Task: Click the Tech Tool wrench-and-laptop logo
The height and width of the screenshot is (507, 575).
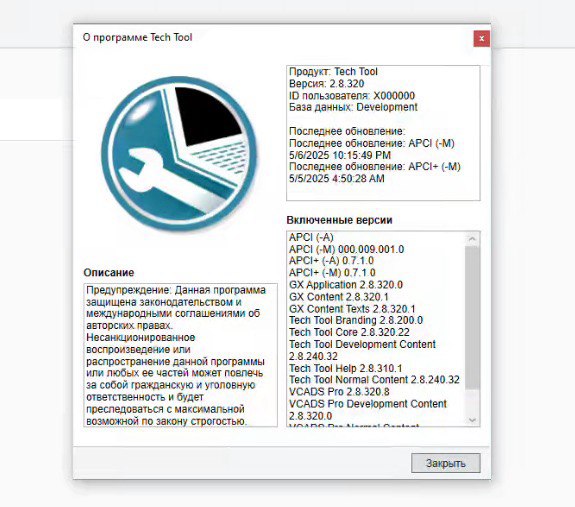Action: (x=179, y=154)
